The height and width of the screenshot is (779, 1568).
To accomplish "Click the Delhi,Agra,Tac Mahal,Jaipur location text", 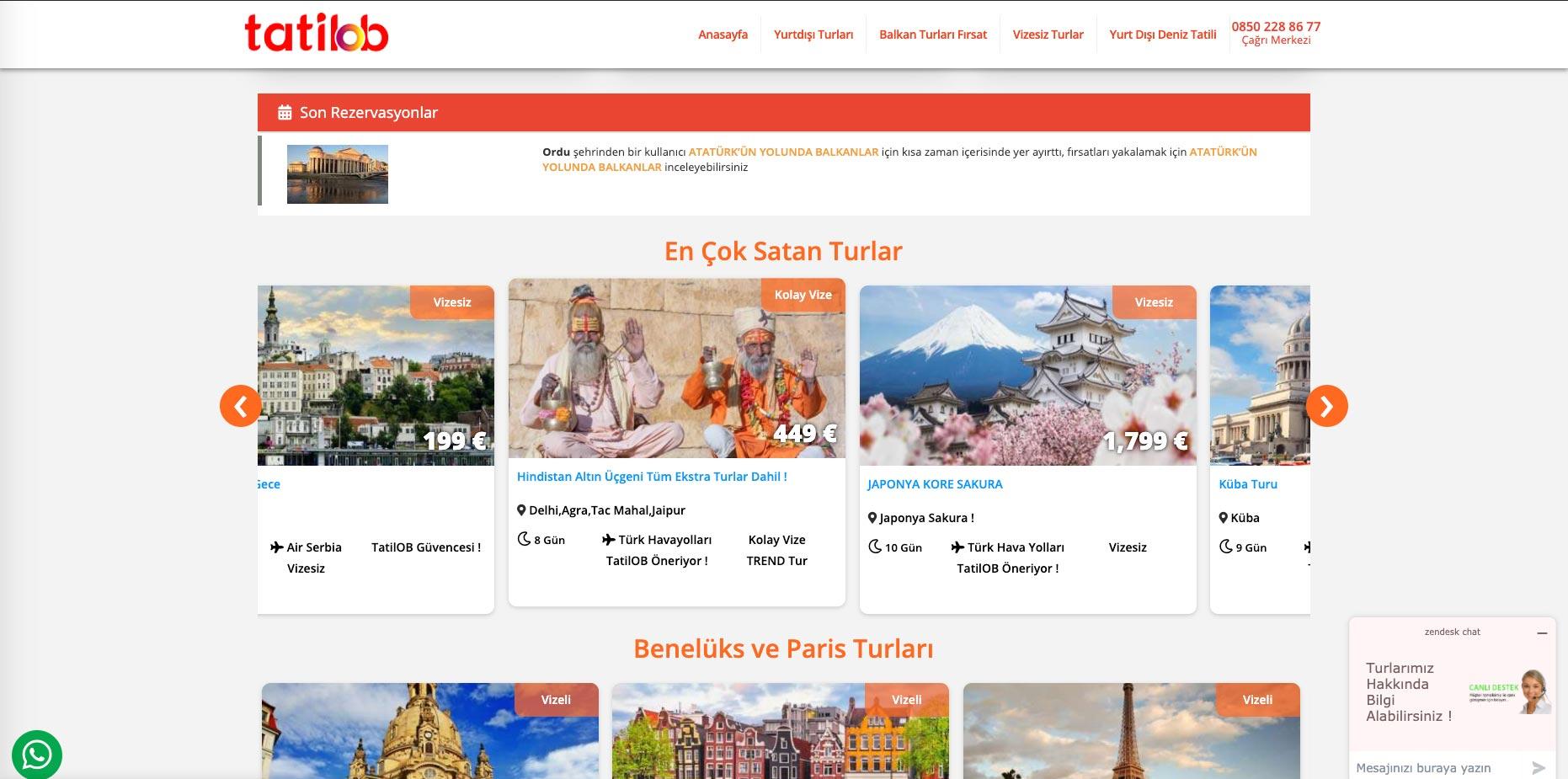I will (607, 510).
